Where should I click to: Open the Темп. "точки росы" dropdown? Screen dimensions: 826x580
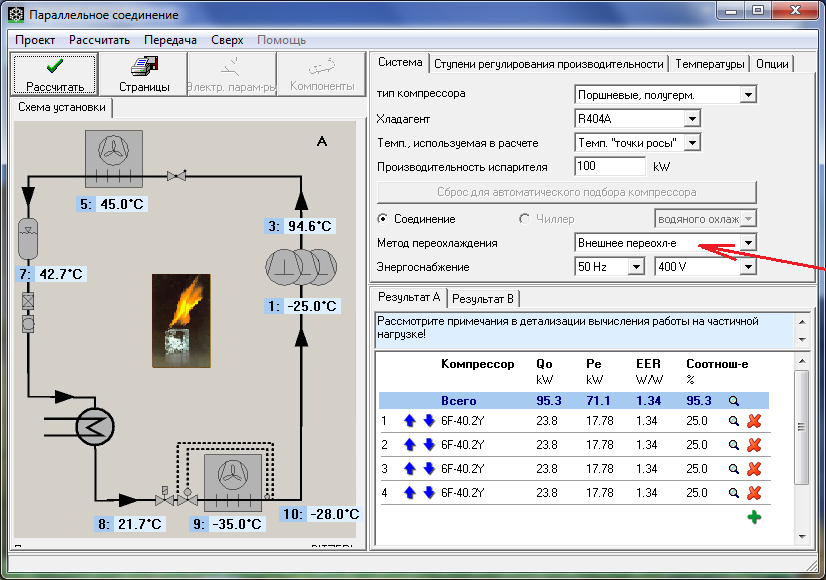click(692, 143)
